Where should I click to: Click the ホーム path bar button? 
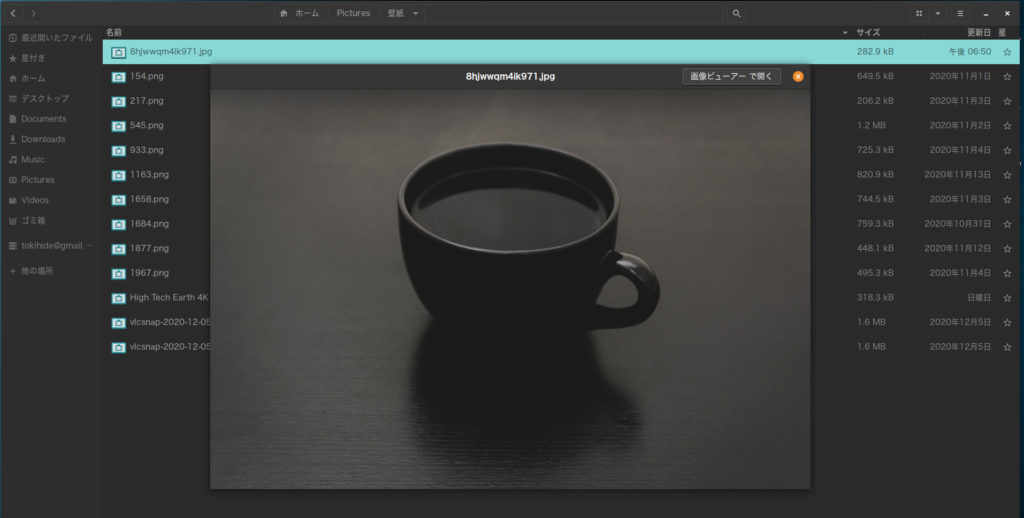tap(300, 13)
